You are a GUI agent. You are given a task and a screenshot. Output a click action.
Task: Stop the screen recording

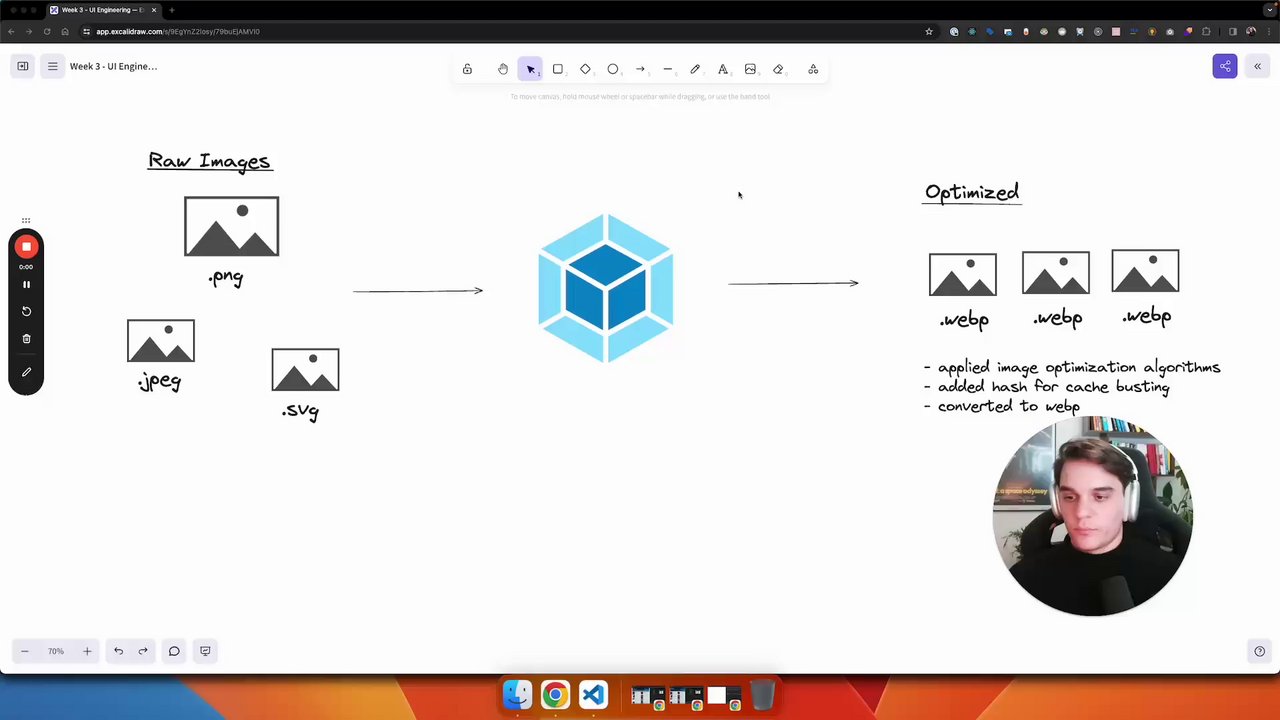(x=26, y=247)
